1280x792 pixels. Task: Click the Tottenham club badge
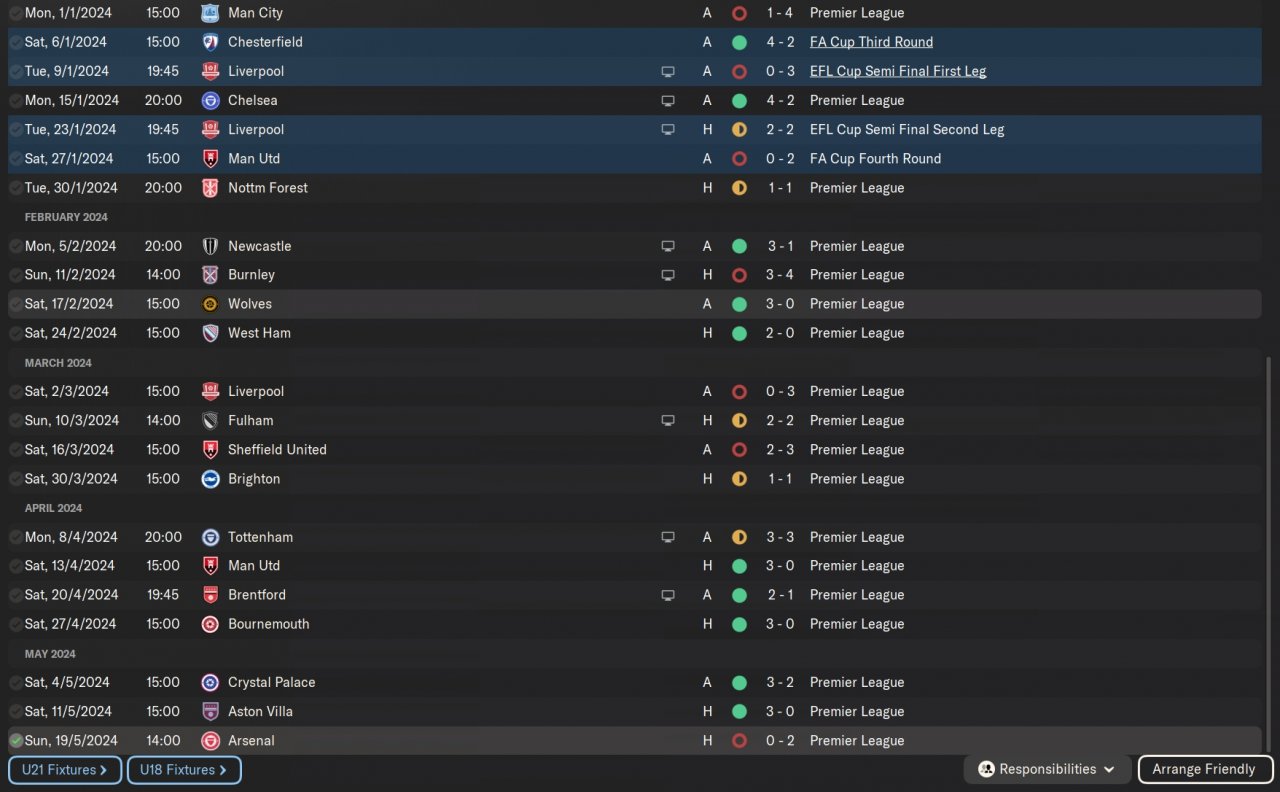(x=210, y=537)
